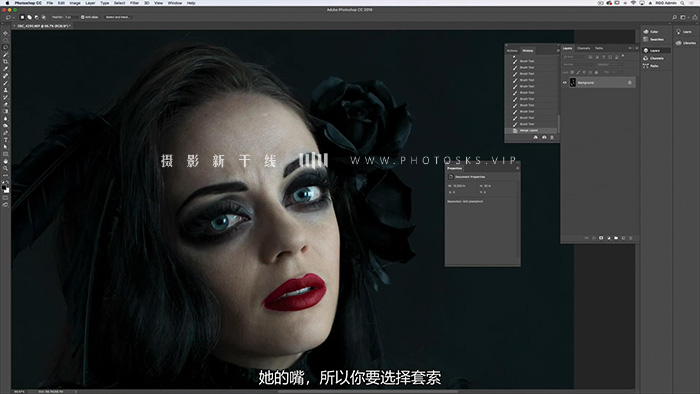The height and width of the screenshot is (394, 700).
Task: Add layer mask from Layers panel bottom
Action: coord(601,238)
